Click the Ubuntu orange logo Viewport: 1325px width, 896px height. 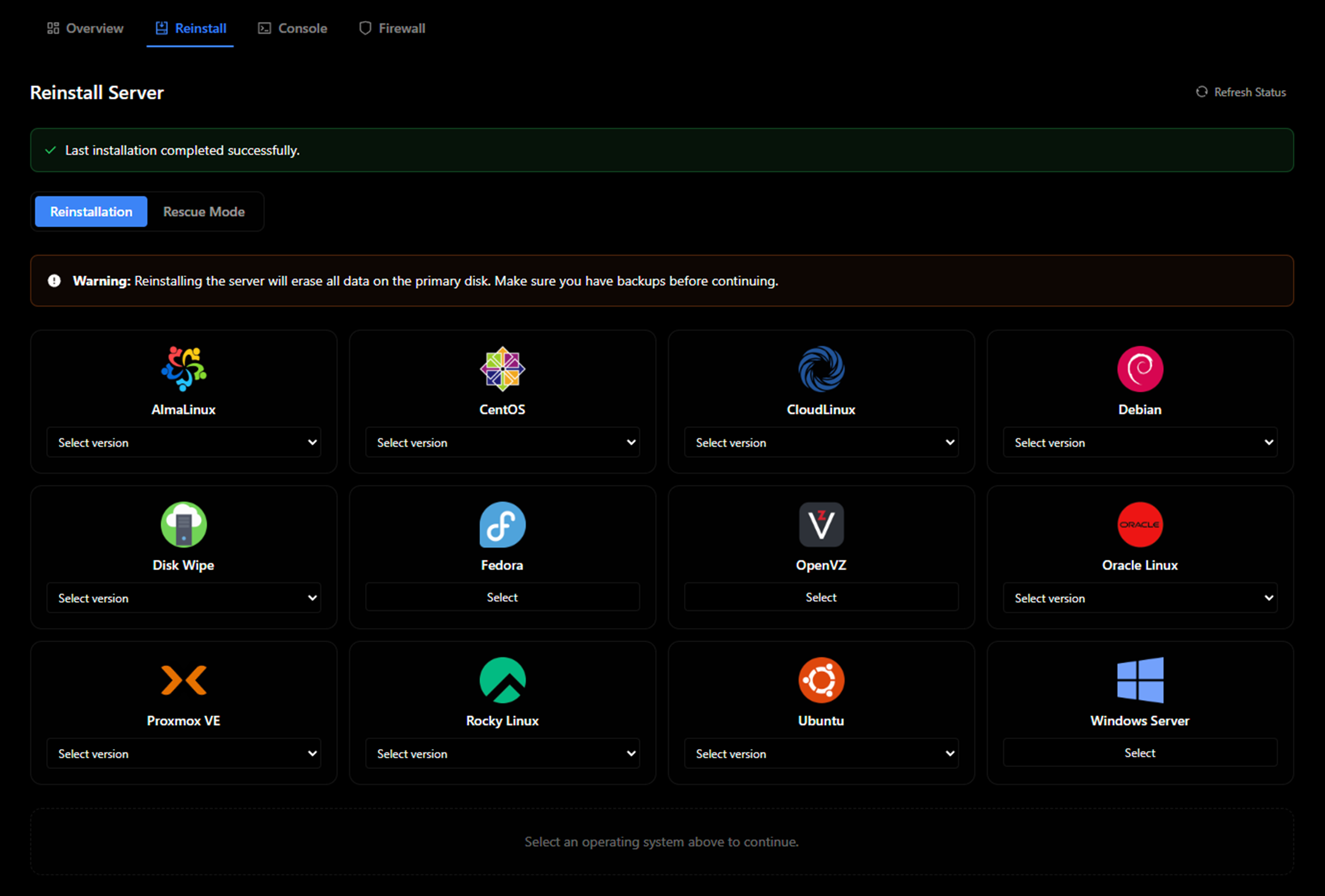tap(821, 680)
